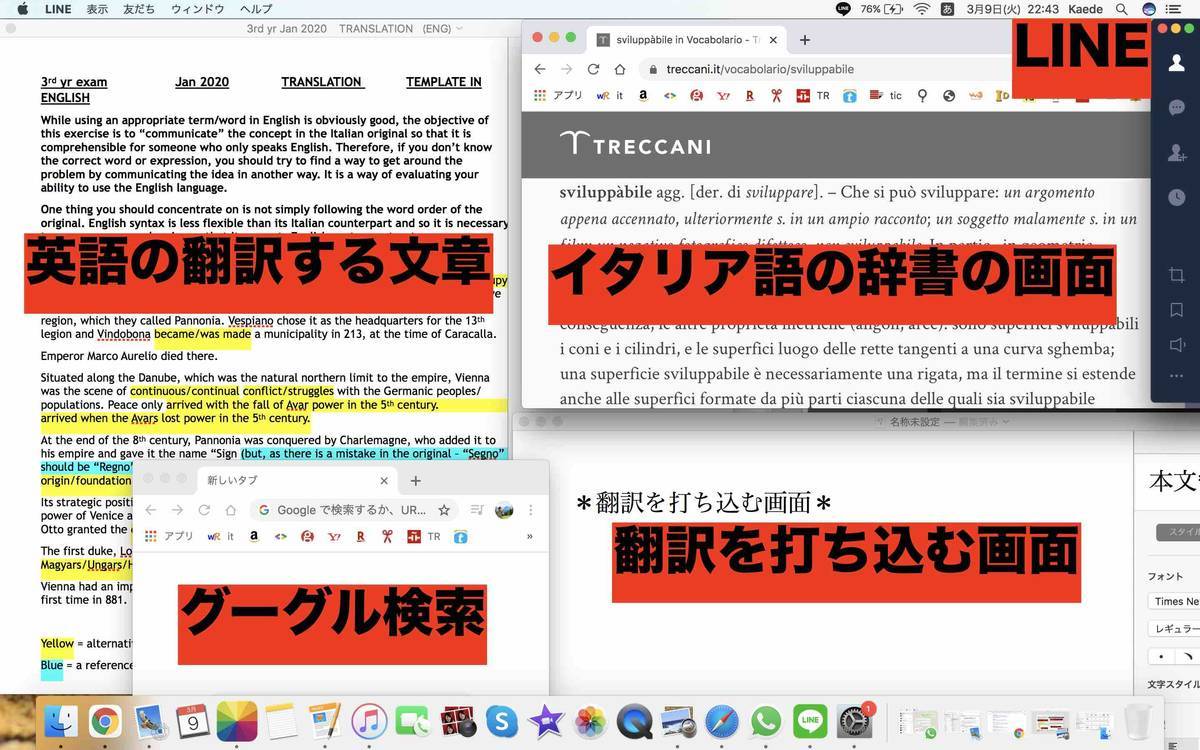Select the sviluppàbile in Vocabolario tab
This screenshot has height=750, width=1200.
(x=688, y=40)
